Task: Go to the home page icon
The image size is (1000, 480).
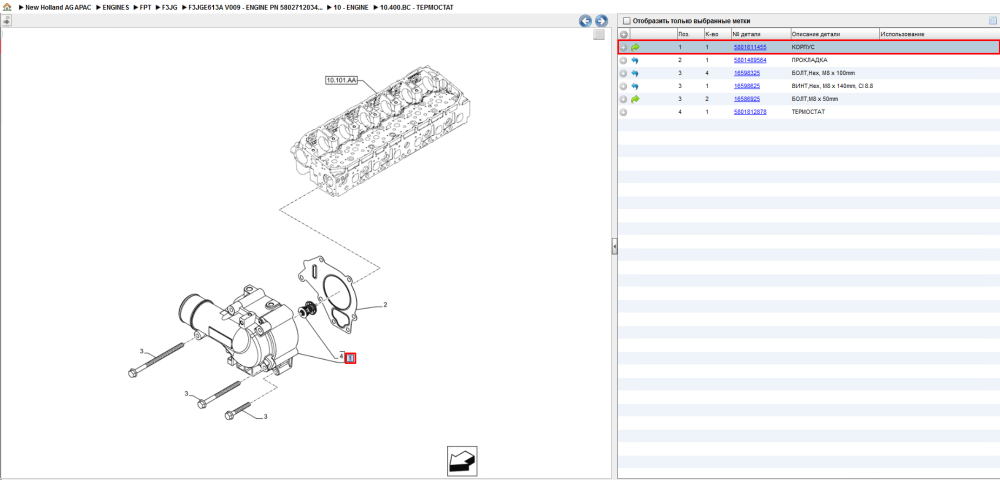Action: tap(7, 6)
